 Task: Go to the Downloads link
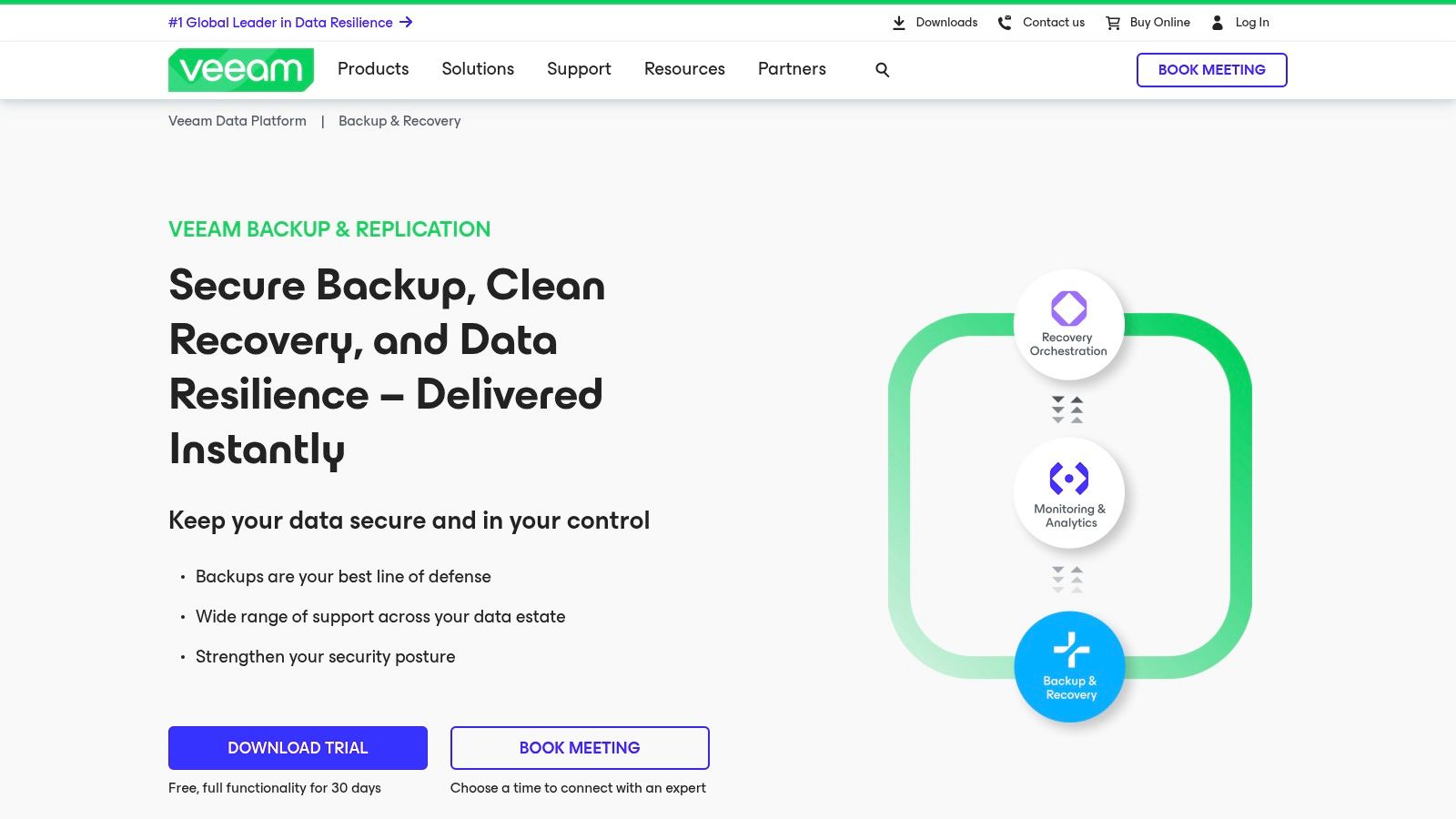946,23
